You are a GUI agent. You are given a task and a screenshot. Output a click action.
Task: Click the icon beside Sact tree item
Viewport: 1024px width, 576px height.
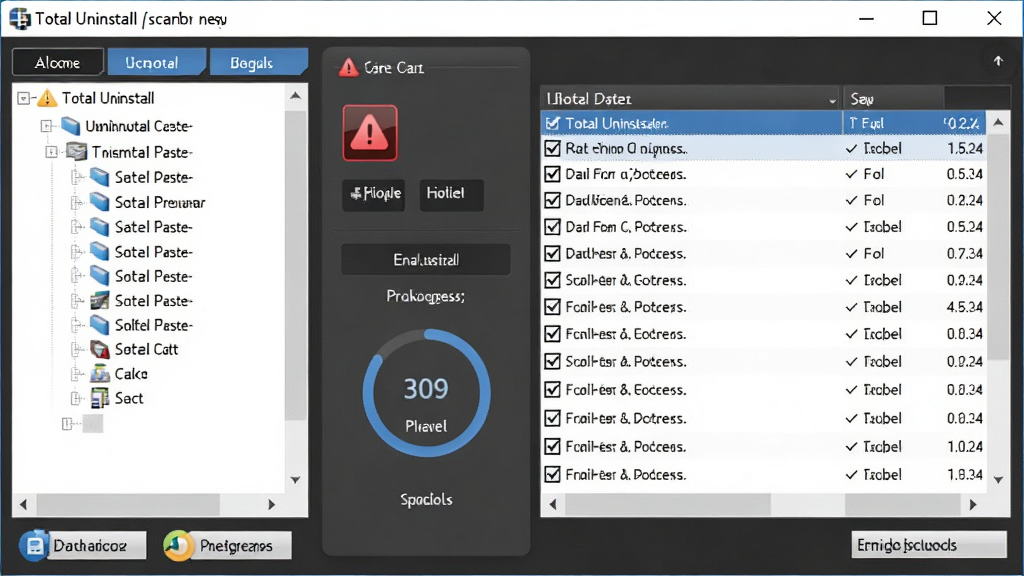[99, 398]
